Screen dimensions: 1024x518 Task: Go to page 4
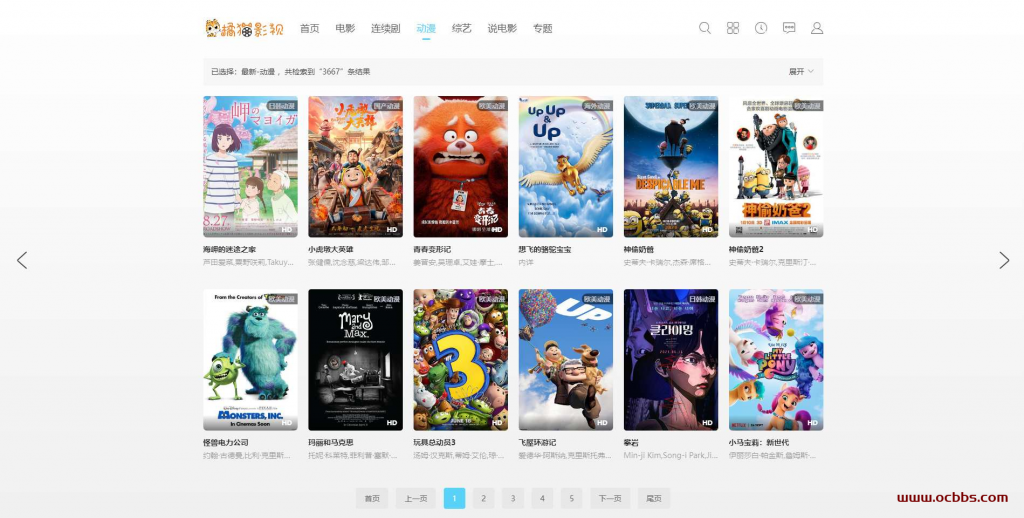[x=542, y=498]
